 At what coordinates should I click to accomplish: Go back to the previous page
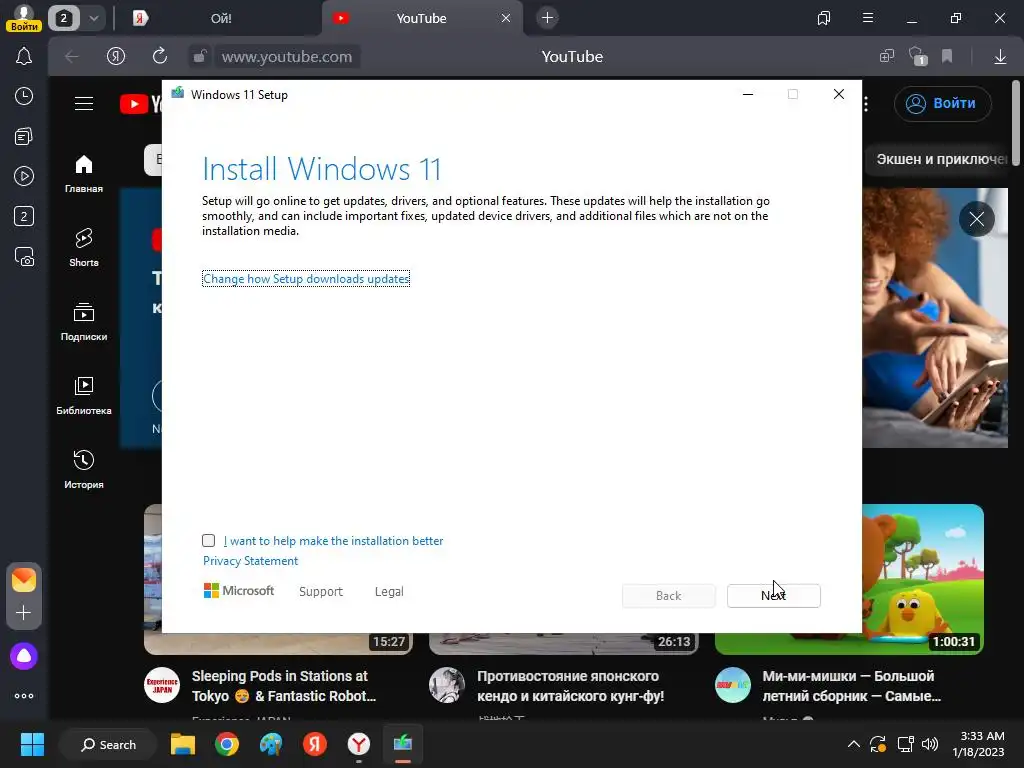coord(72,57)
